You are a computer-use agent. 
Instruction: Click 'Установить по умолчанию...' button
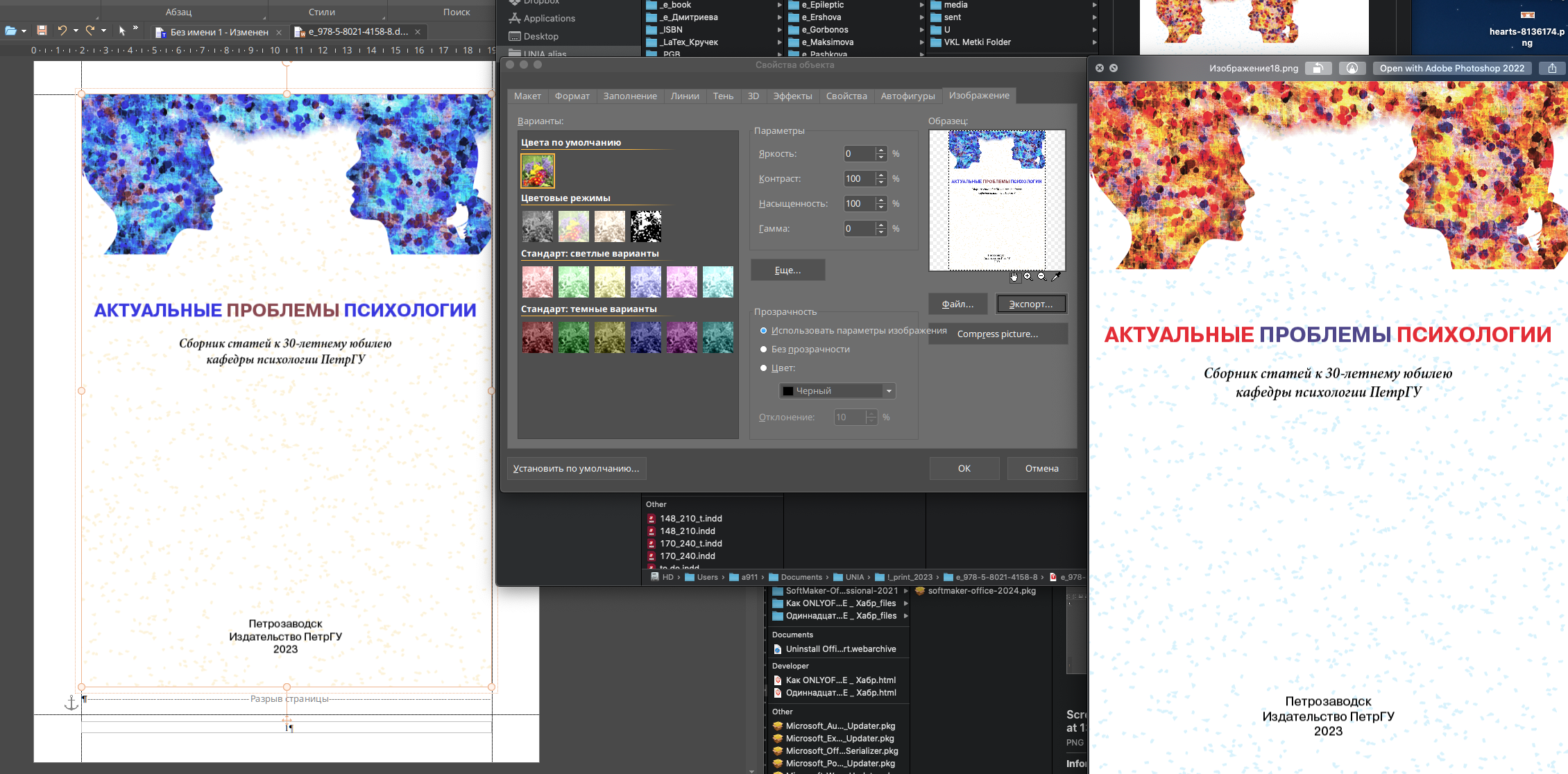point(577,469)
